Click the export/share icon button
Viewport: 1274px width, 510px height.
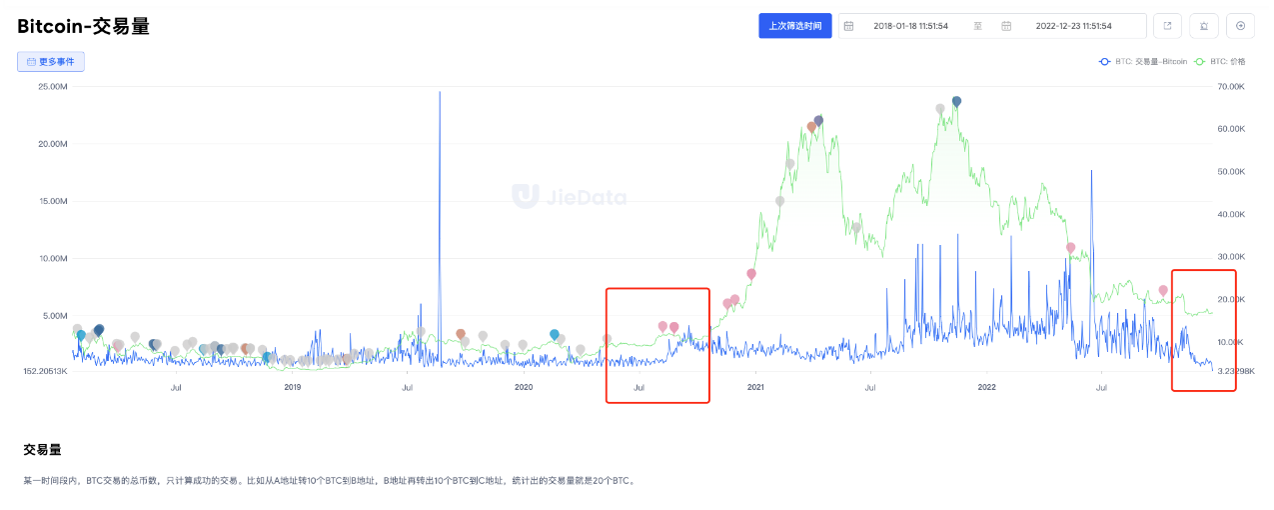pos(1167,26)
